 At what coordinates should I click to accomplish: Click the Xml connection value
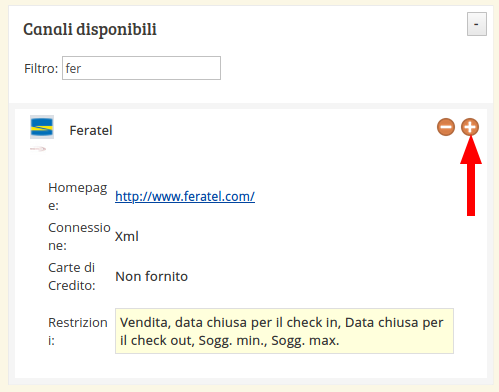point(127,236)
